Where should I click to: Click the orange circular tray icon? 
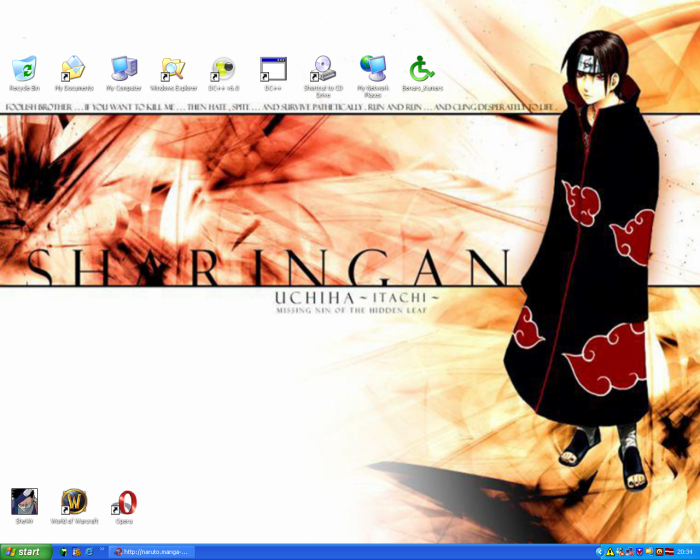659,552
